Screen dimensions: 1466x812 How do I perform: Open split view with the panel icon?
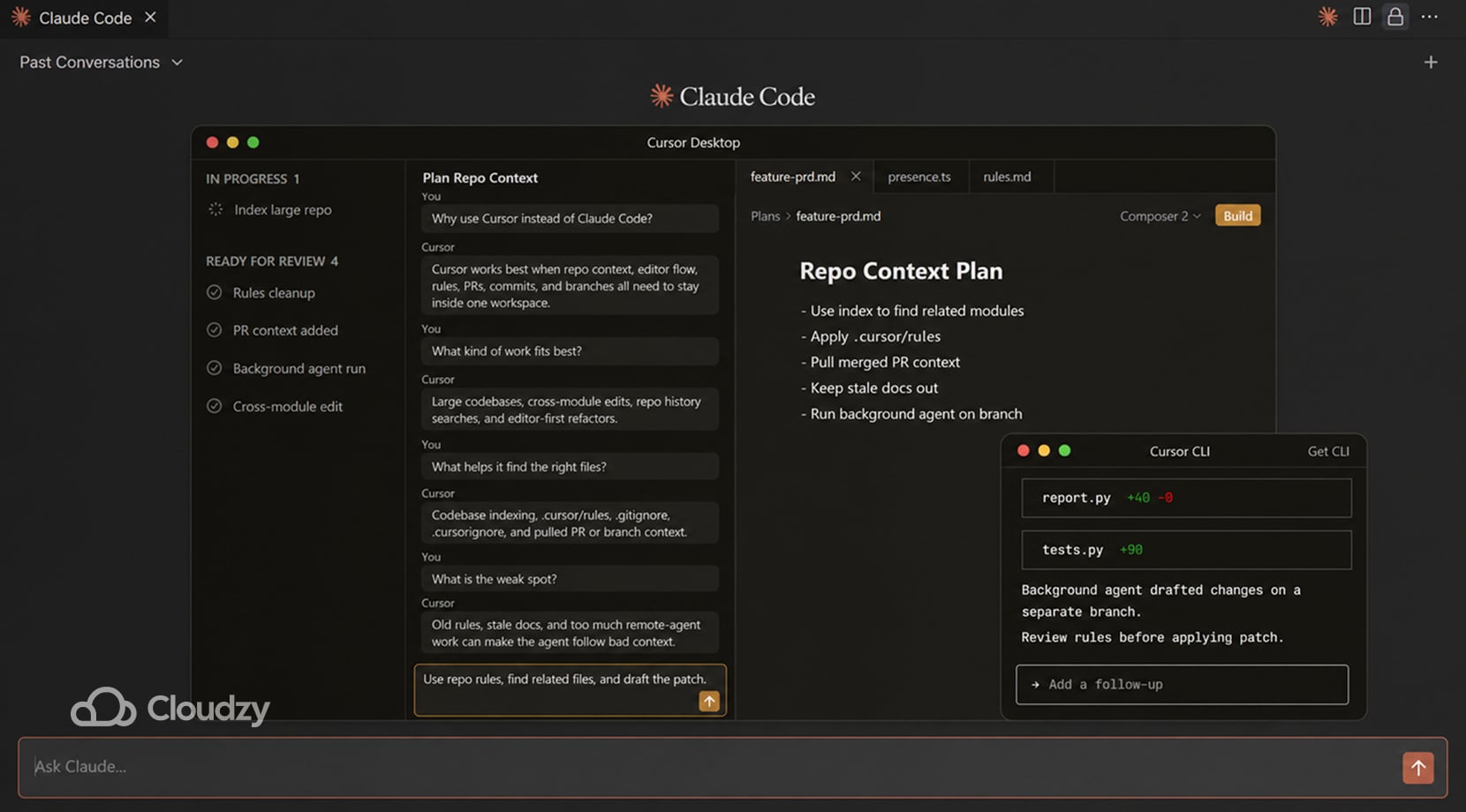pos(1361,17)
